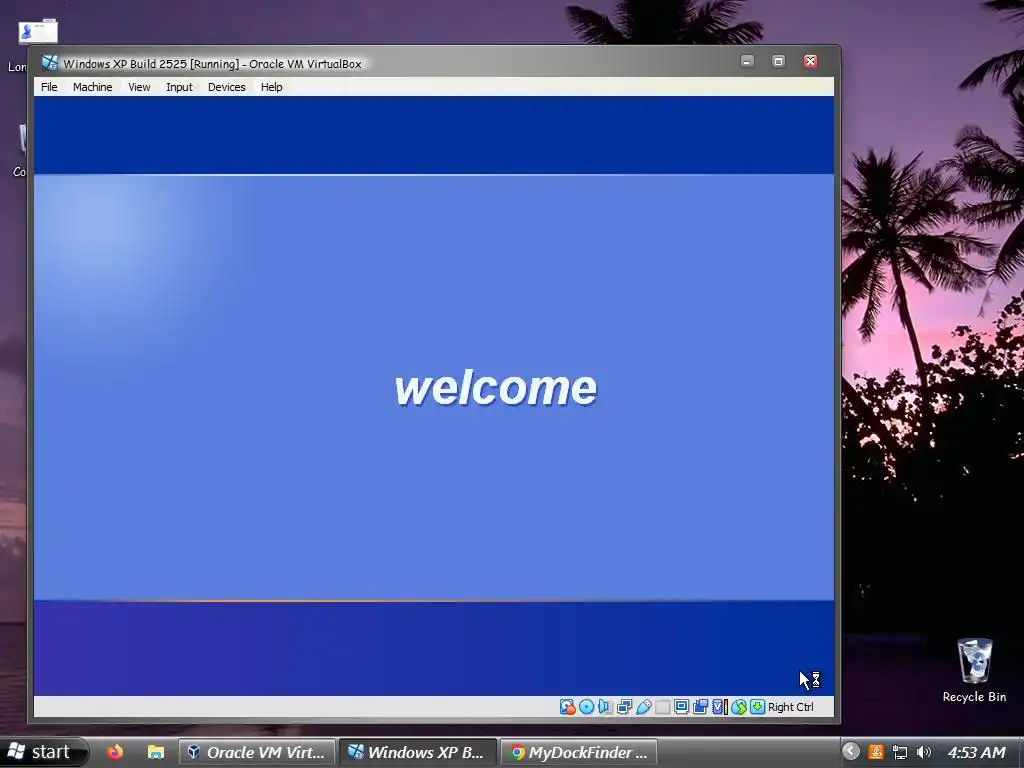Minimize the VirtualBox VM window

pos(747,61)
